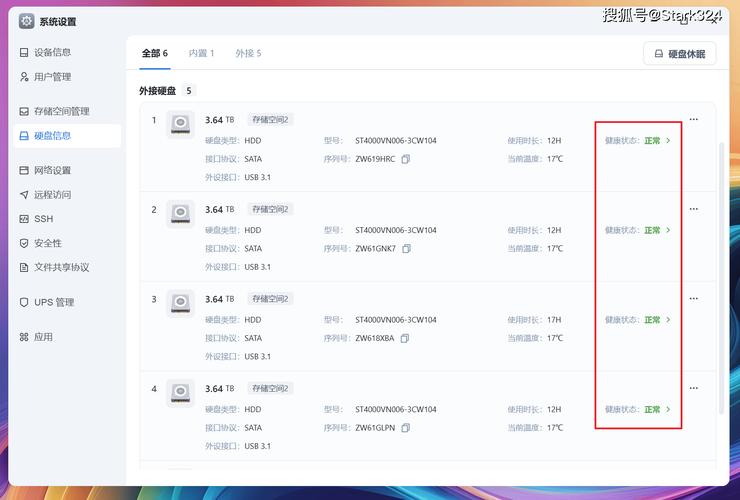Click serial number text ZW619HRC
740x500 pixels.
tap(375, 159)
